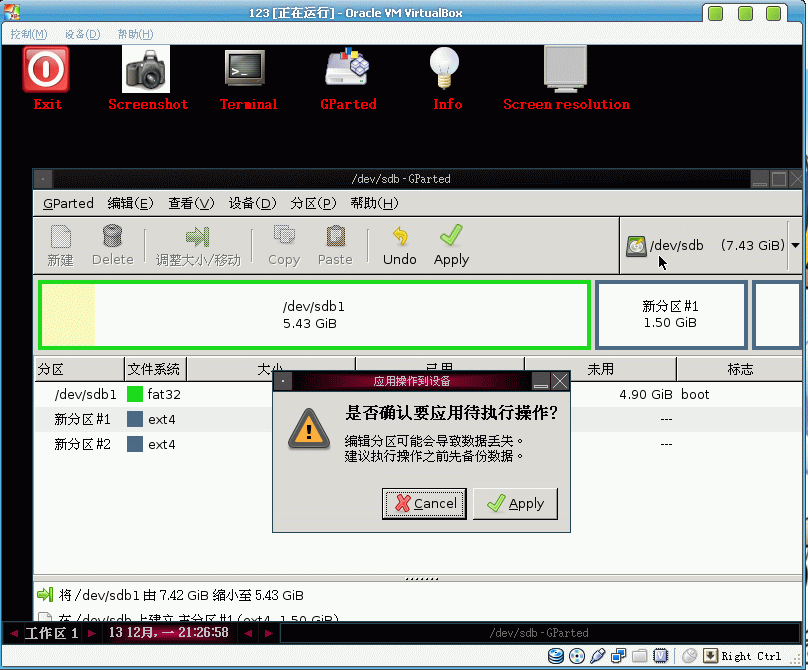The height and width of the screenshot is (670, 808).
Task: Open VirtualBox 帮助(H) menu
Action: pyautogui.click(x=136, y=34)
